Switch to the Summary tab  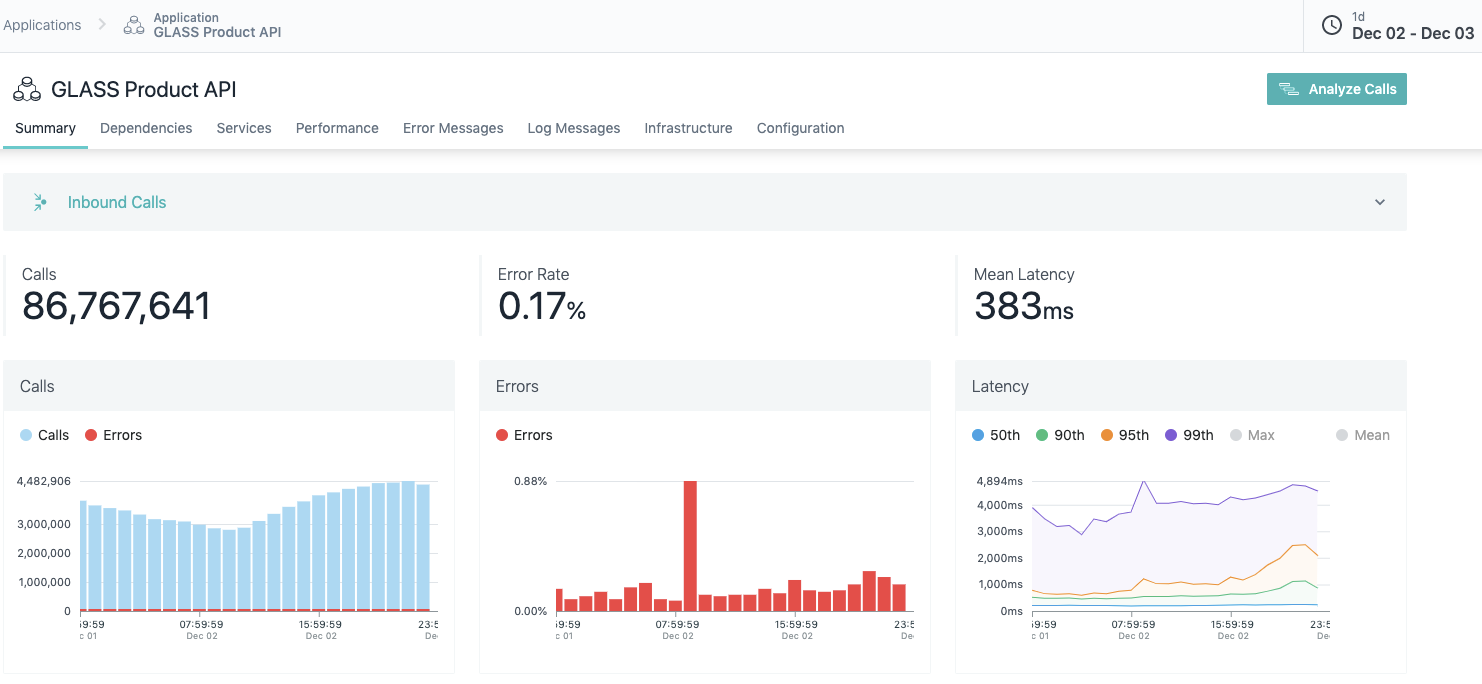tap(46, 128)
